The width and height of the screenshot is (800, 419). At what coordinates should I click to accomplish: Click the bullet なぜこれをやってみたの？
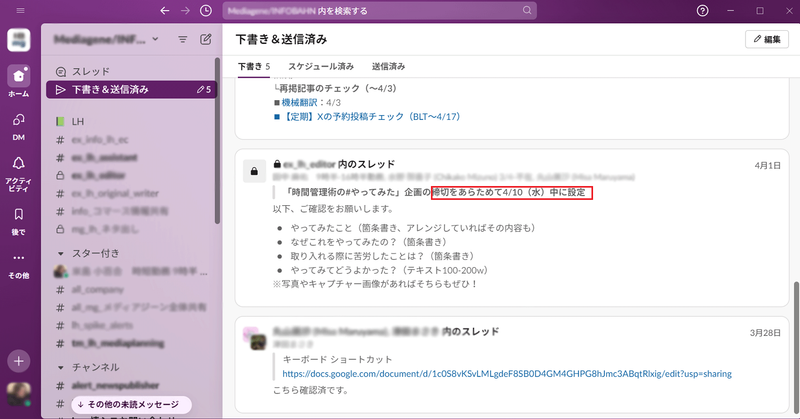[368, 242]
